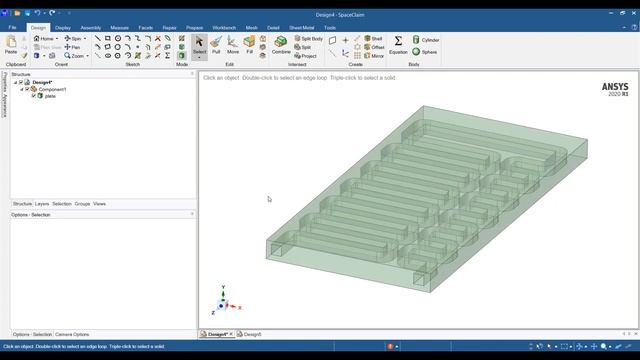Click the Save icon in quick access toolbar
Viewport: 640px width, 360px height.
tap(27, 13)
